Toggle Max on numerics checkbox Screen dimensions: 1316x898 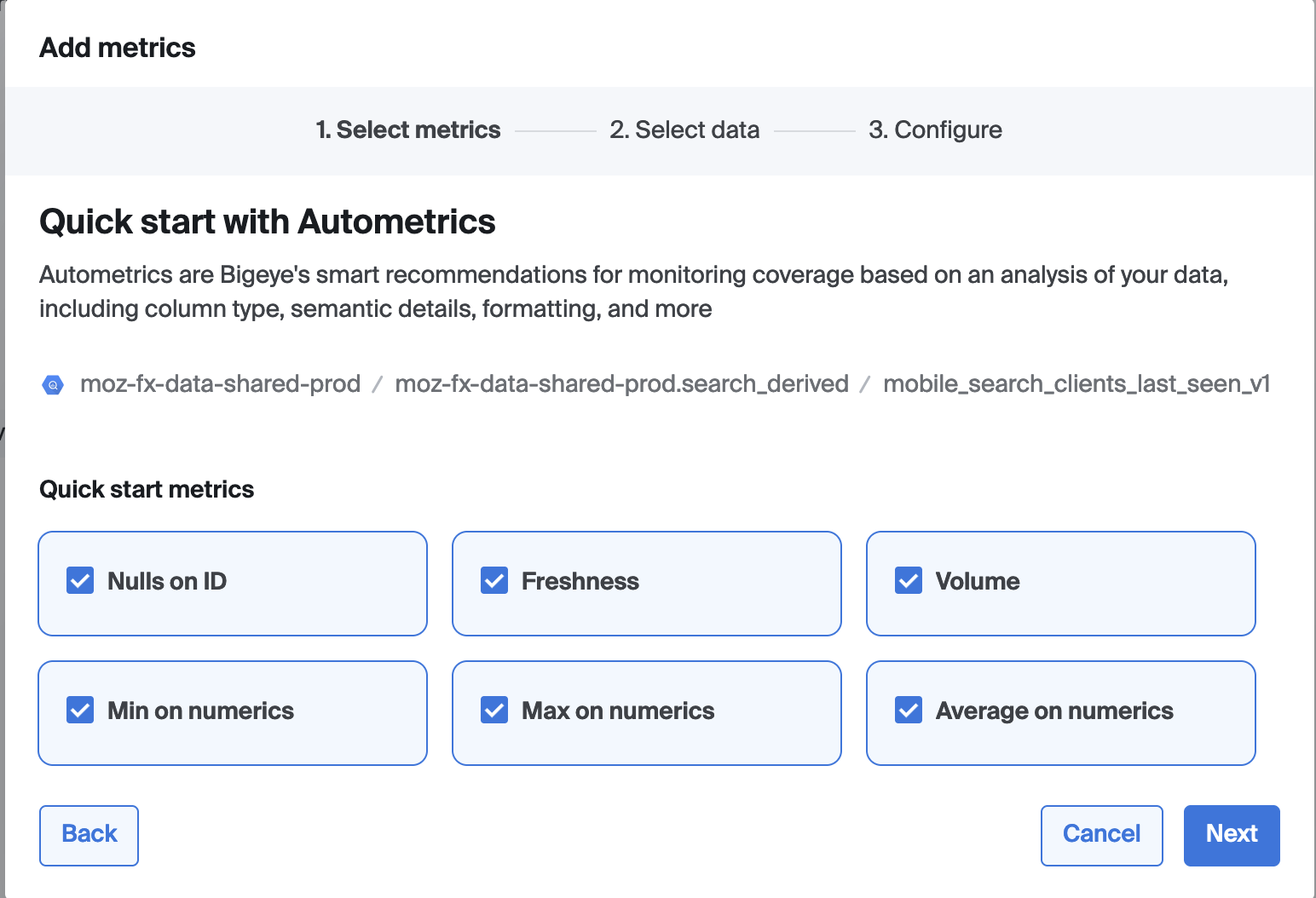pyautogui.click(x=494, y=711)
